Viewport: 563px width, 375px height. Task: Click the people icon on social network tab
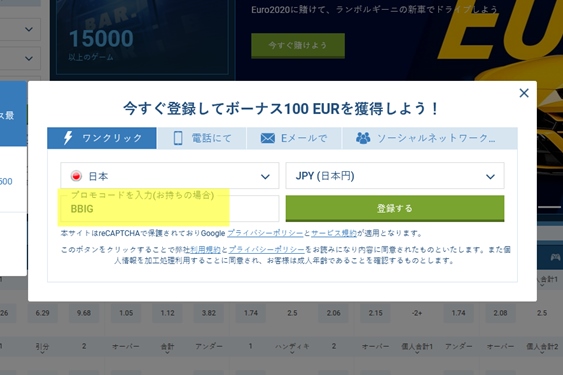pos(363,138)
